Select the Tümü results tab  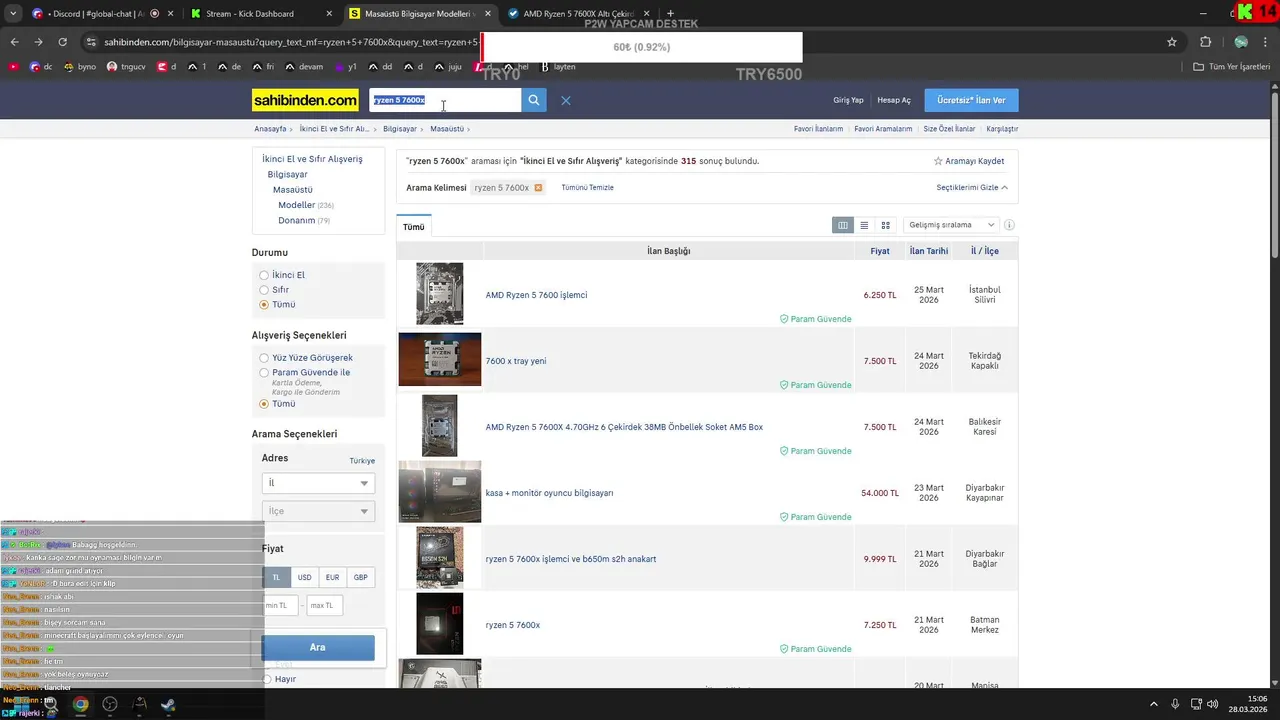coord(414,227)
